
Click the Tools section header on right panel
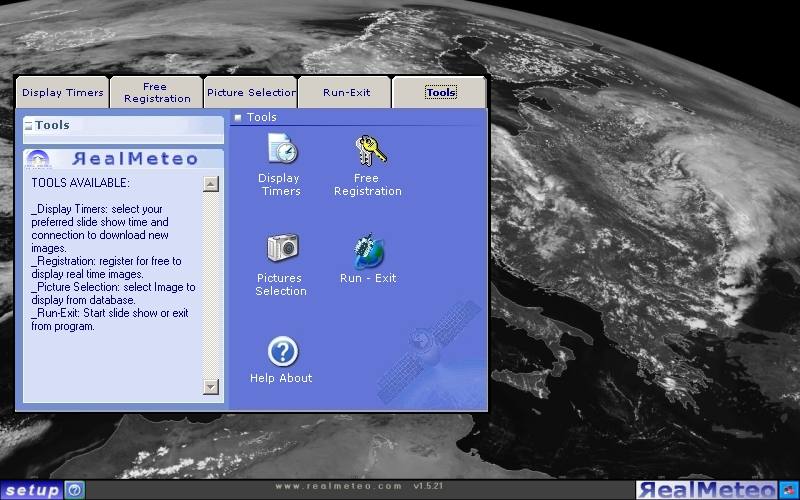click(262, 117)
